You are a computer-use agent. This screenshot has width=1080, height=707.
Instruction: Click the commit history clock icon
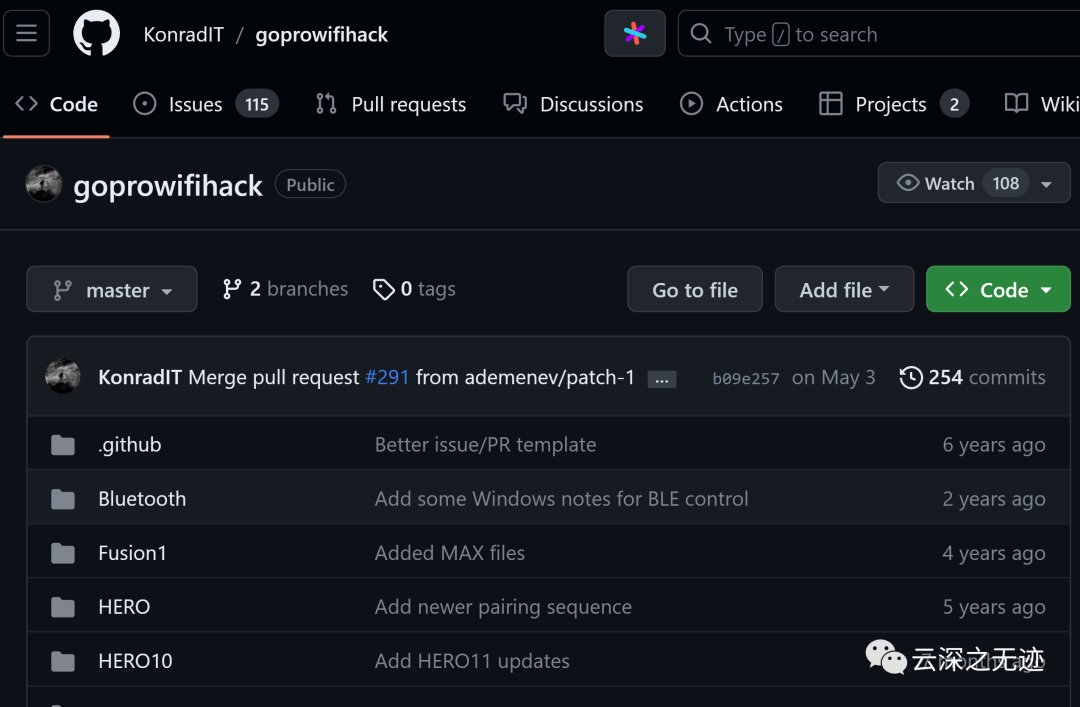(911, 377)
